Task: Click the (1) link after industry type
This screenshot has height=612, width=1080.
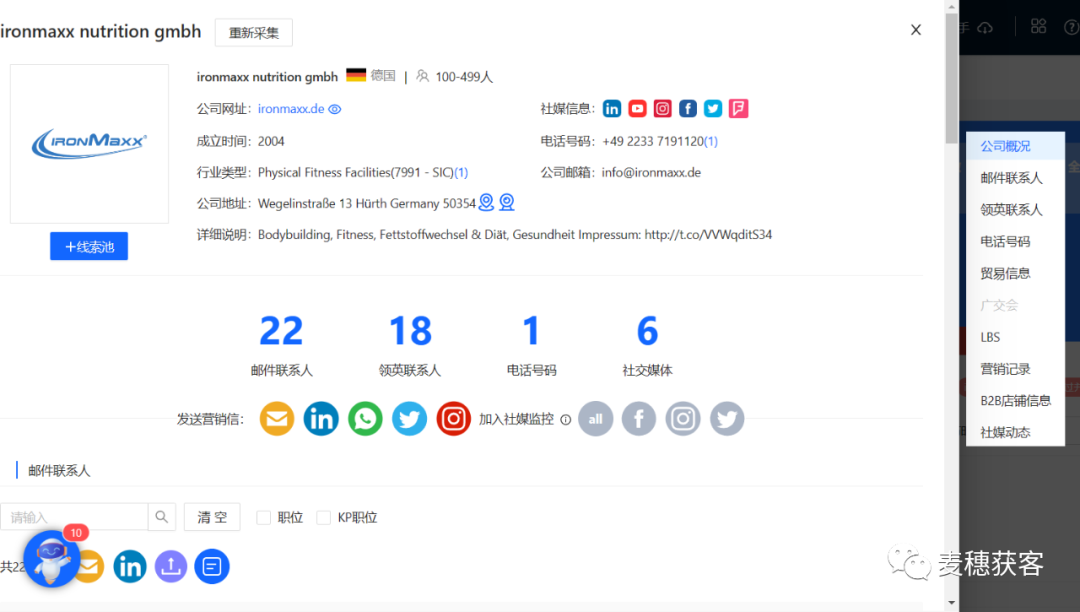Action: [x=461, y=173]
